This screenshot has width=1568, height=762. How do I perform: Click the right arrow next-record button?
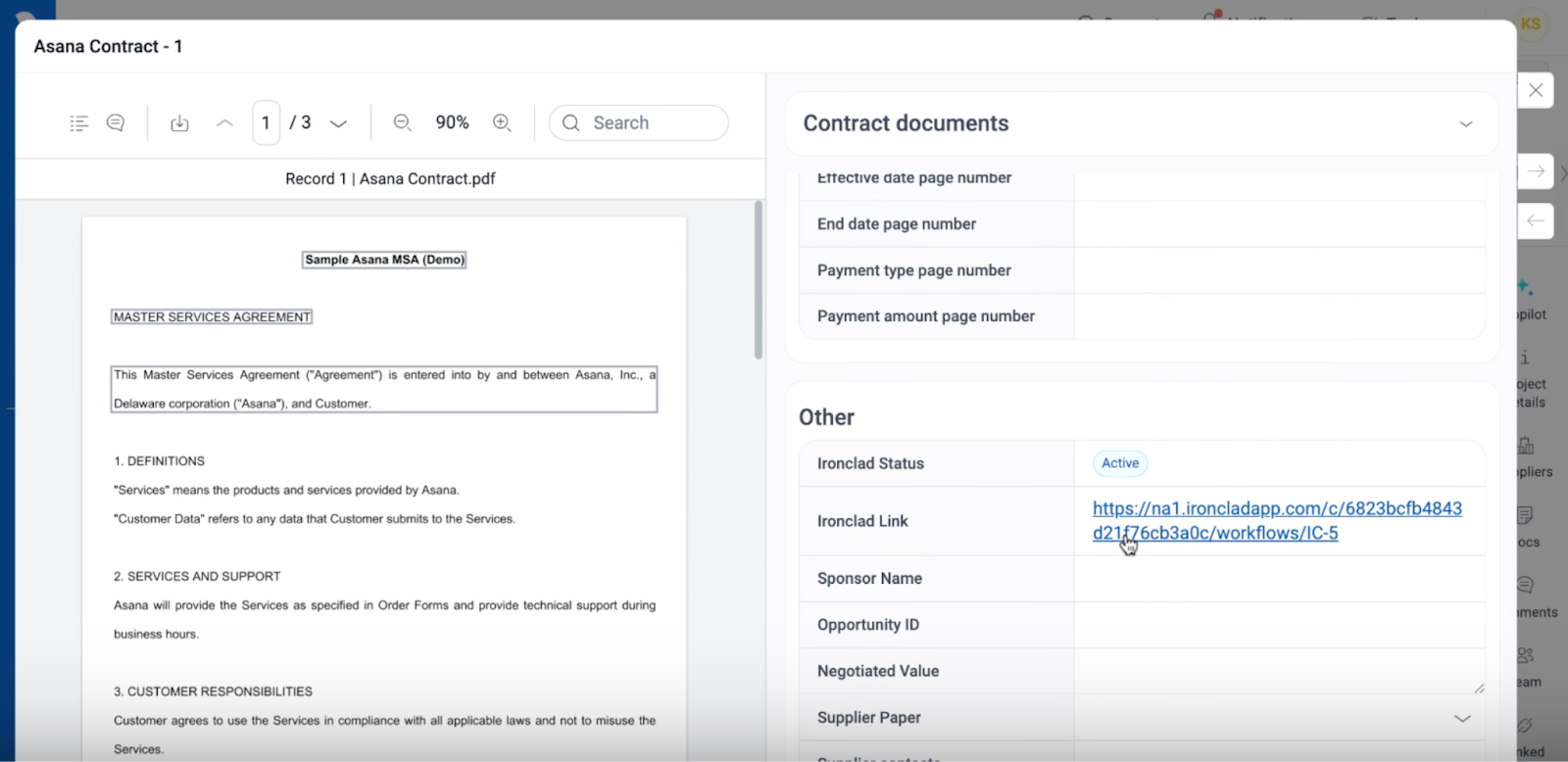pyautogui.click(x=1536, y=171)
